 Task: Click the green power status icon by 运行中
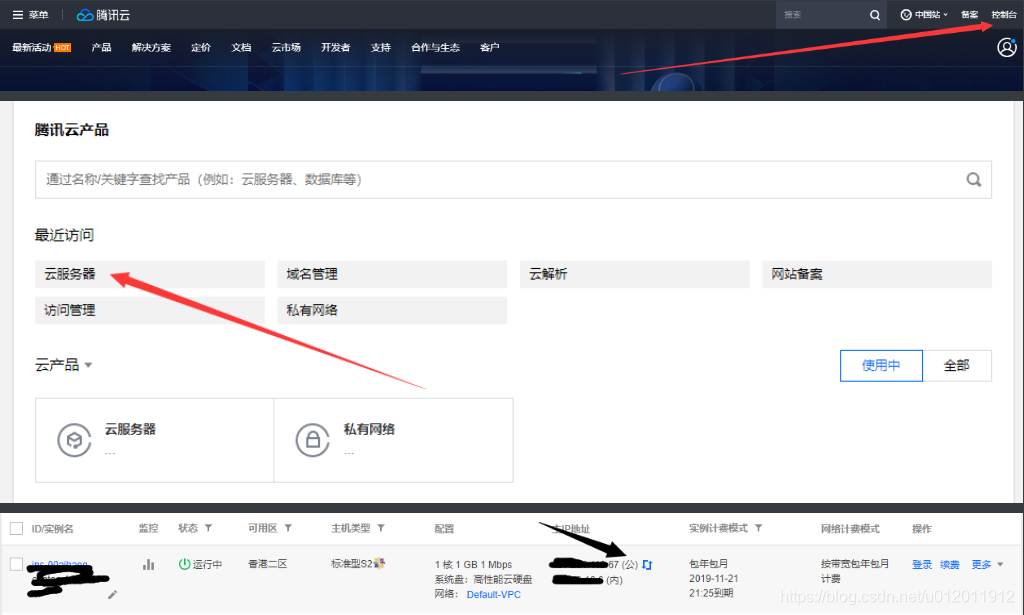pos(184,564)
